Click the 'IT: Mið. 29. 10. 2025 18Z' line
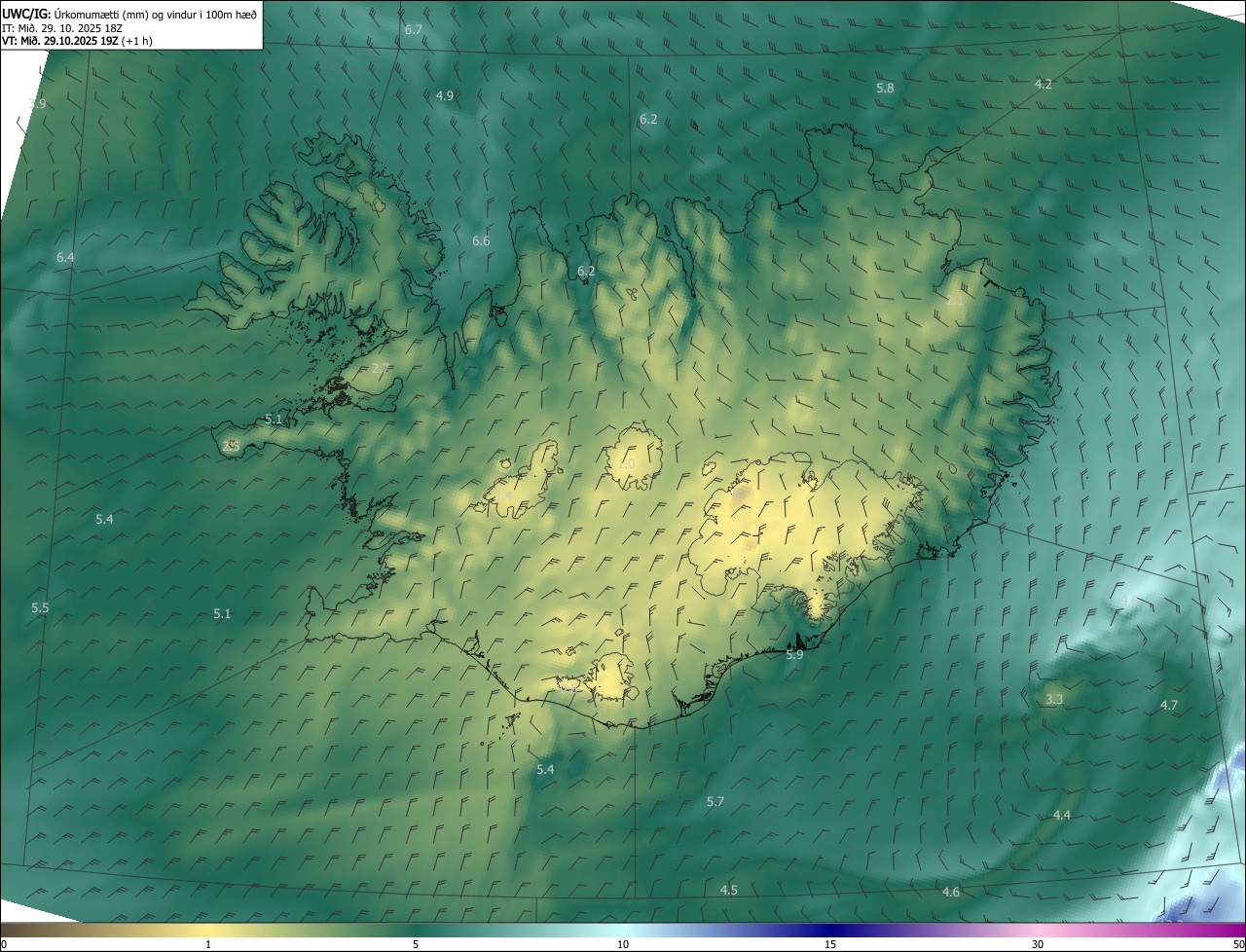The width and height of the screenshot is (1246, 952). click(x=60, y=28)
